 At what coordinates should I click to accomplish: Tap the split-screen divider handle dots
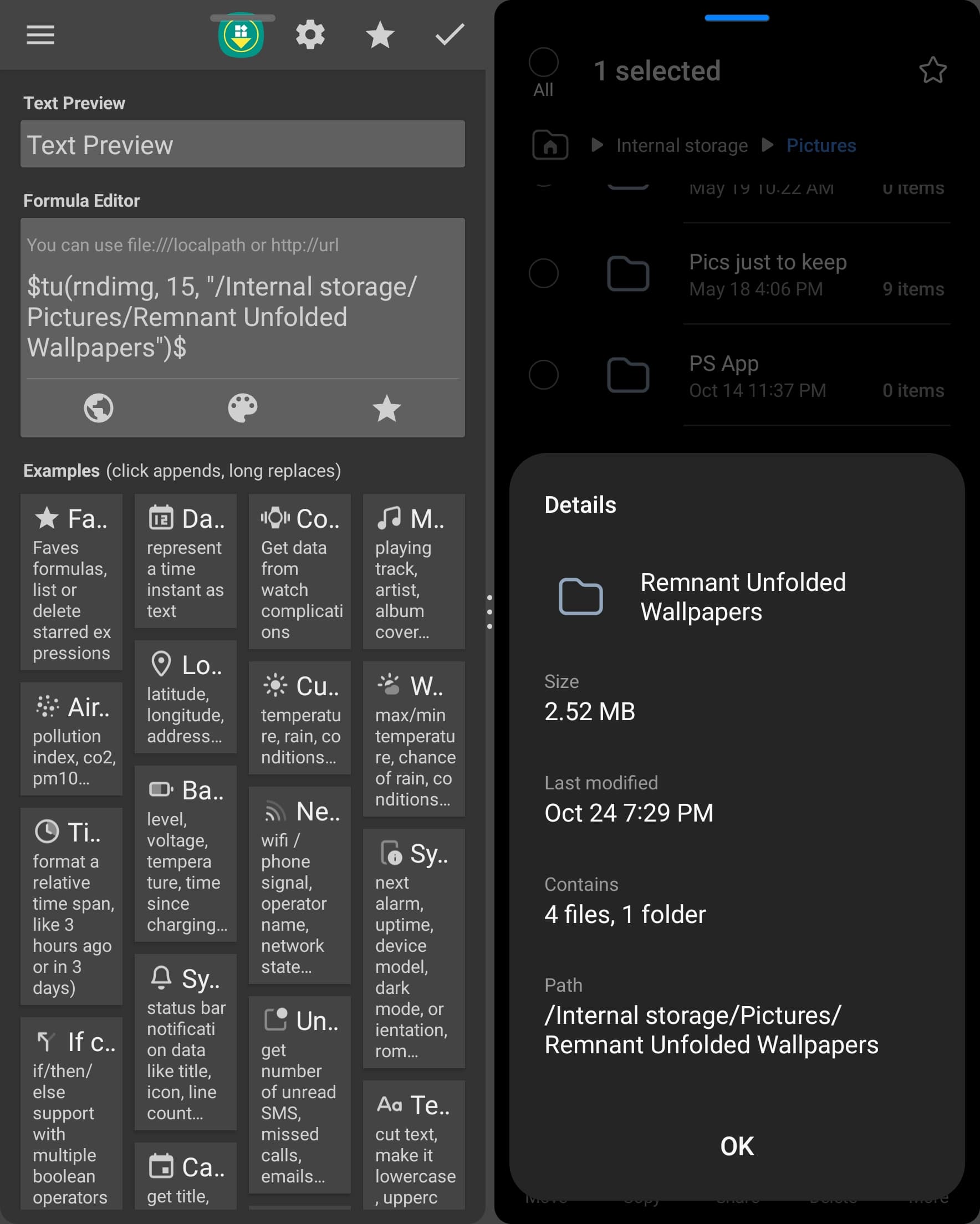489,612
